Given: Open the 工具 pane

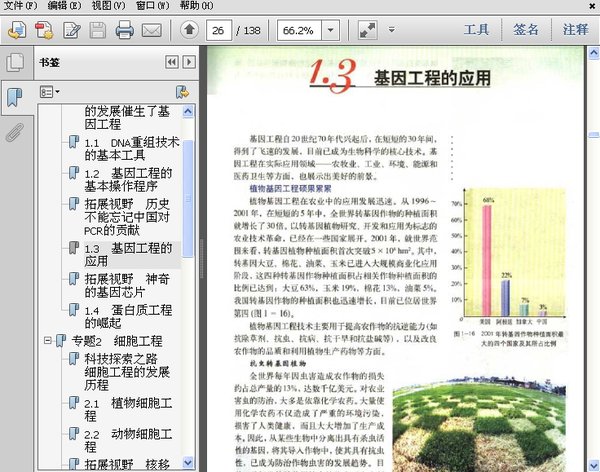Looking at the screenshot, I should point(476,30).
